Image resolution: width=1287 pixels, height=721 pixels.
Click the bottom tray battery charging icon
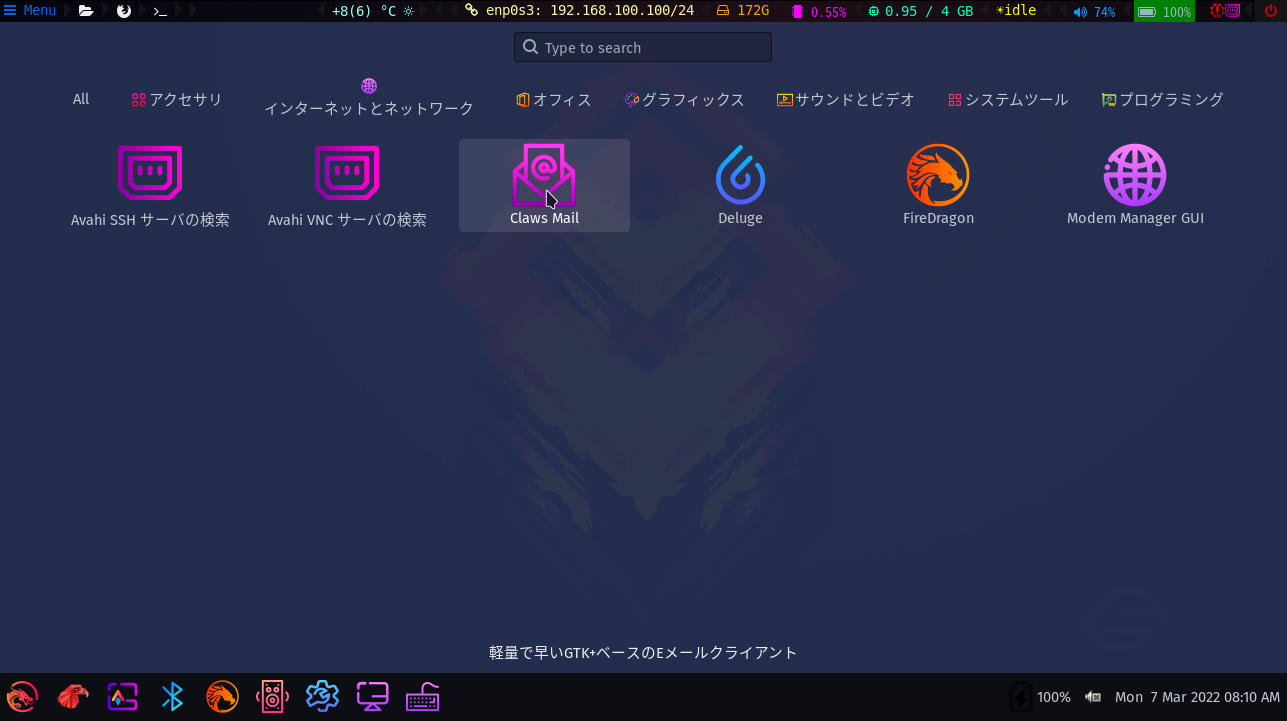pos(1020,697)
